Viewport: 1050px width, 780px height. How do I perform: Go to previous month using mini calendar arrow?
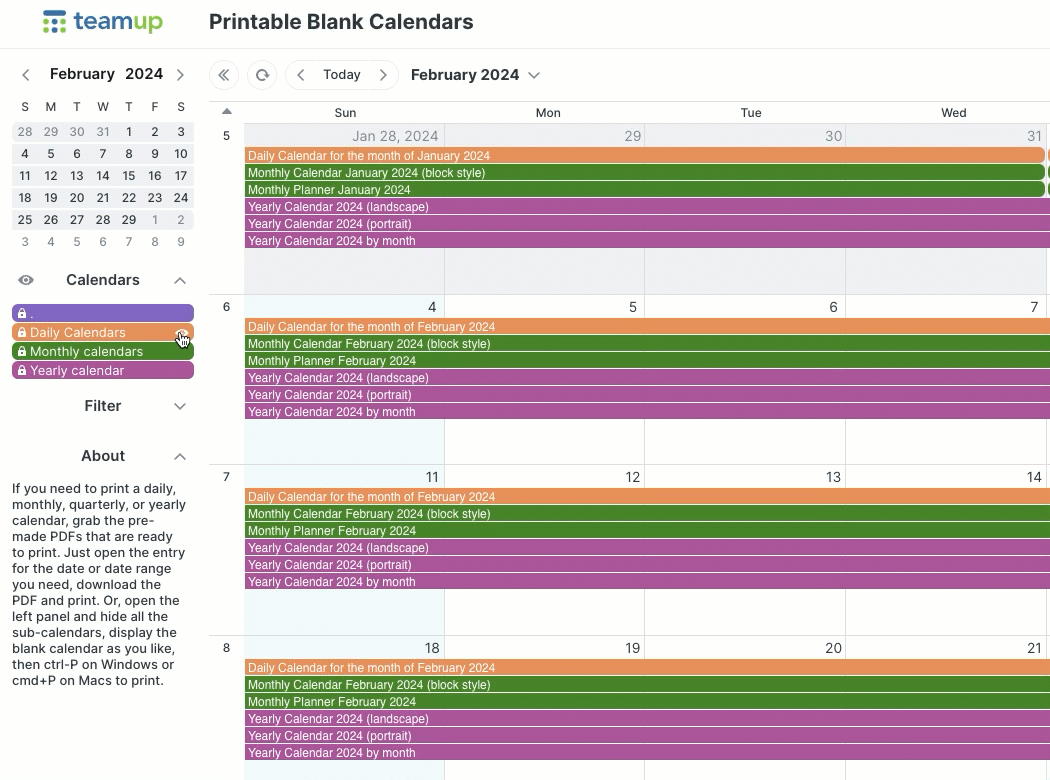click(25, 74)
